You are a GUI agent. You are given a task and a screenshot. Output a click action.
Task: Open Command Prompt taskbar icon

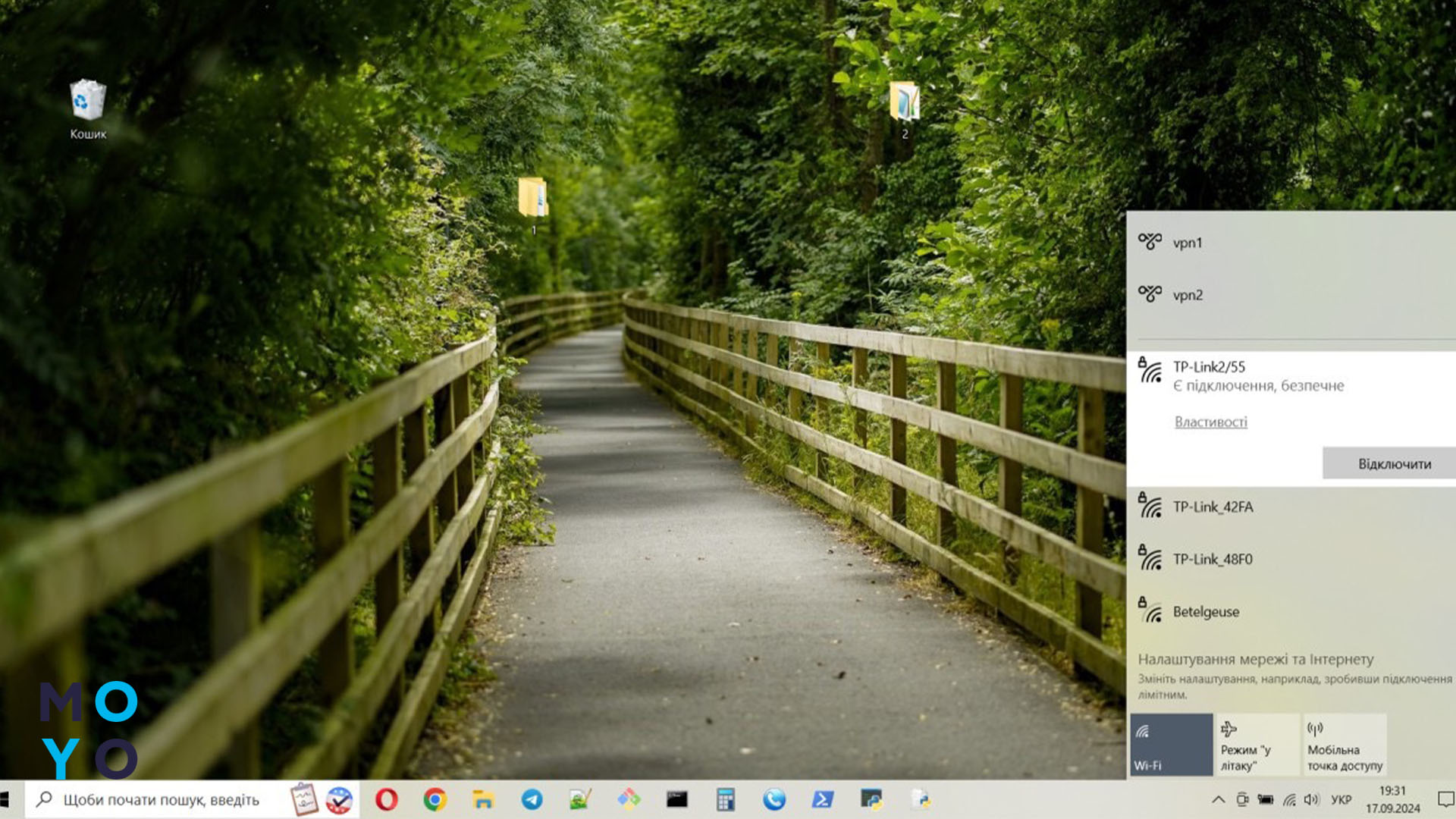click(677, 799)
